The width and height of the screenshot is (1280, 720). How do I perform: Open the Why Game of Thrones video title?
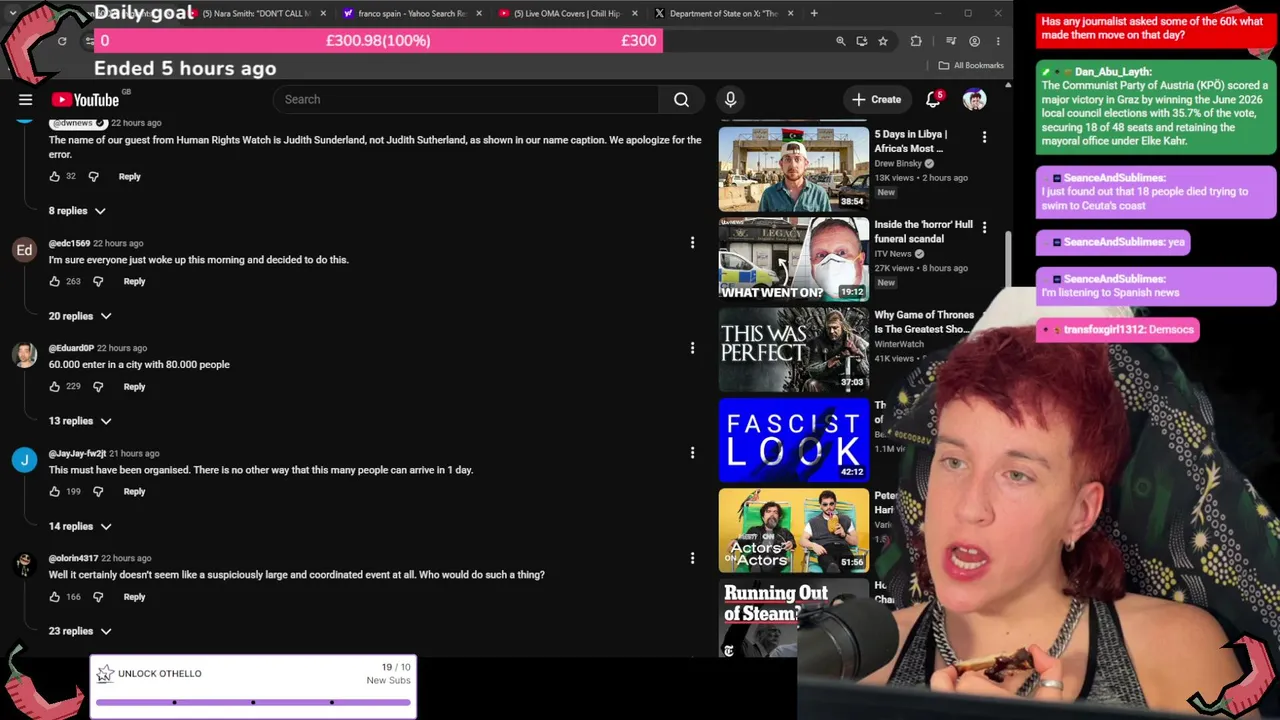tap(924, 322)
